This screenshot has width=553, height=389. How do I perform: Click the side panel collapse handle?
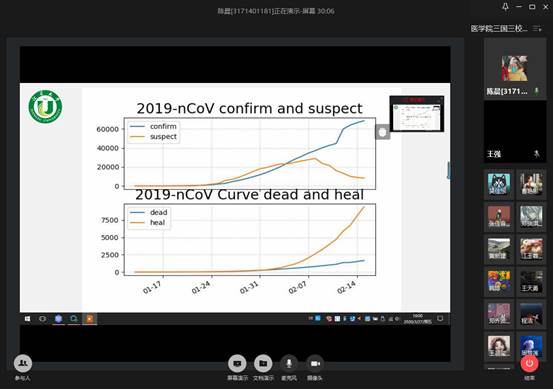point(449,170)
